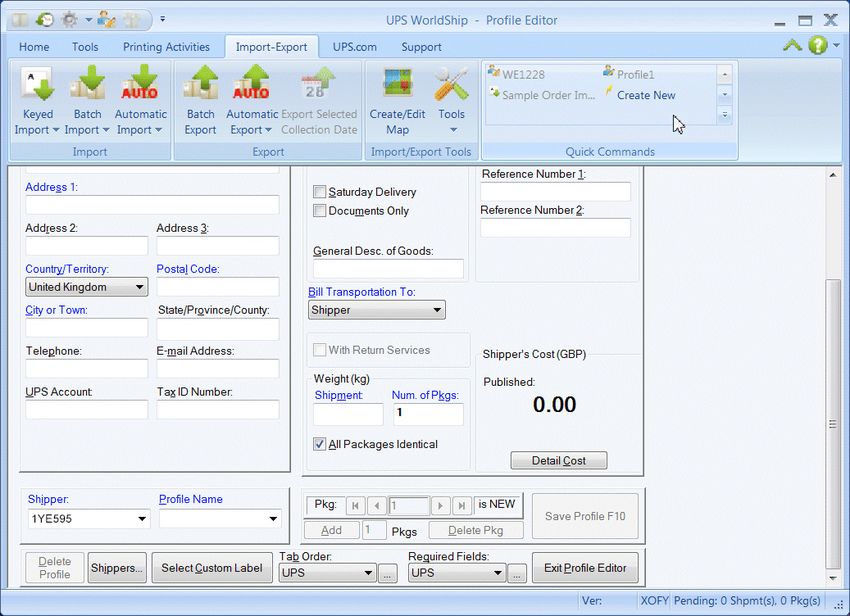Viewport: 850px width, 616px height.
Task: Click the Address 1 input field
Action: click(x=152, y=205)
